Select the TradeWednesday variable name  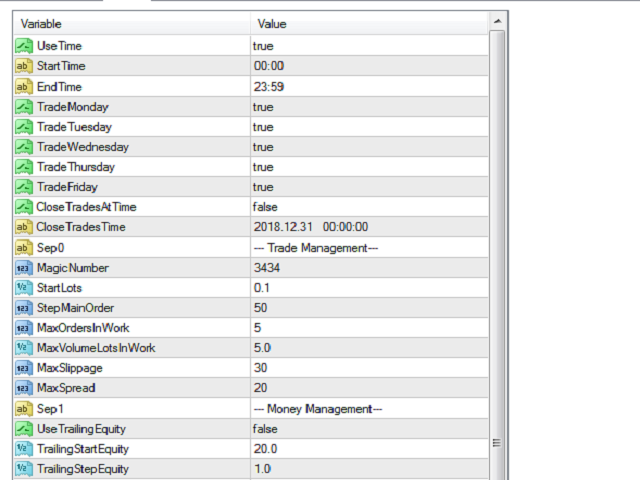(83, 147)
